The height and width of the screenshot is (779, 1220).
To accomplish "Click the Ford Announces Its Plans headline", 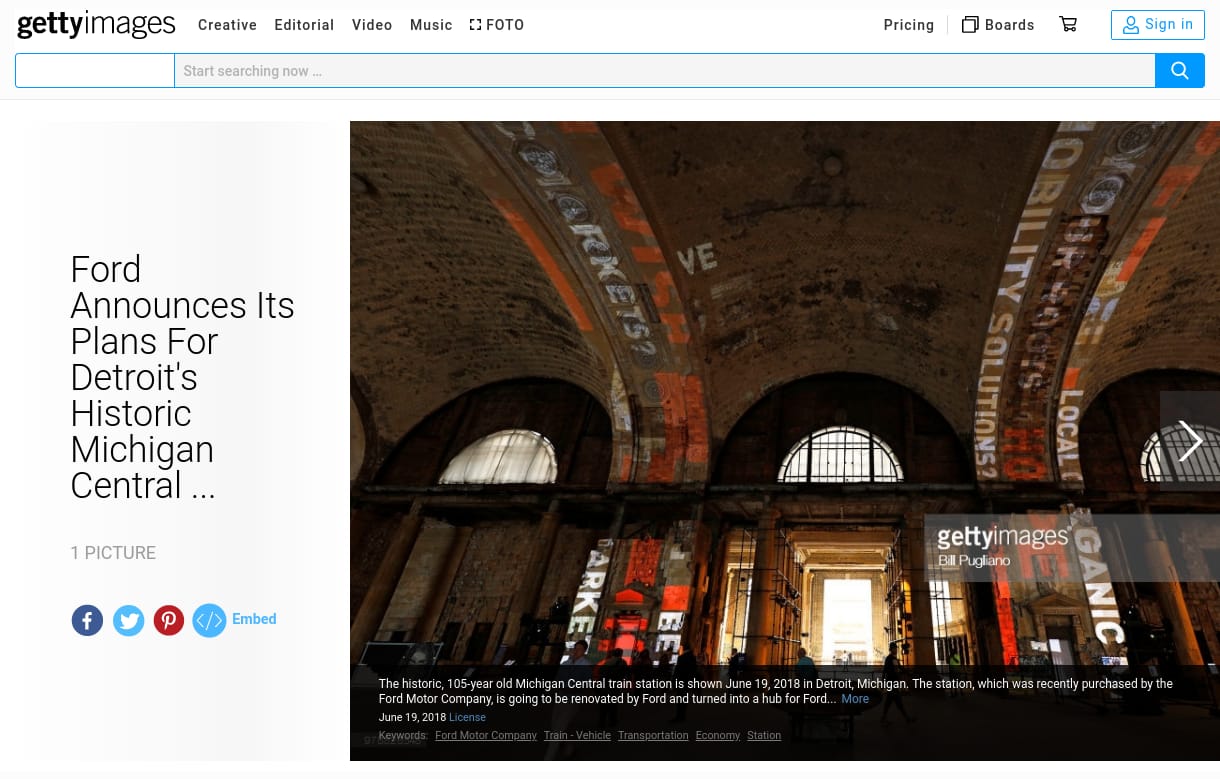I will coord(182,377).
